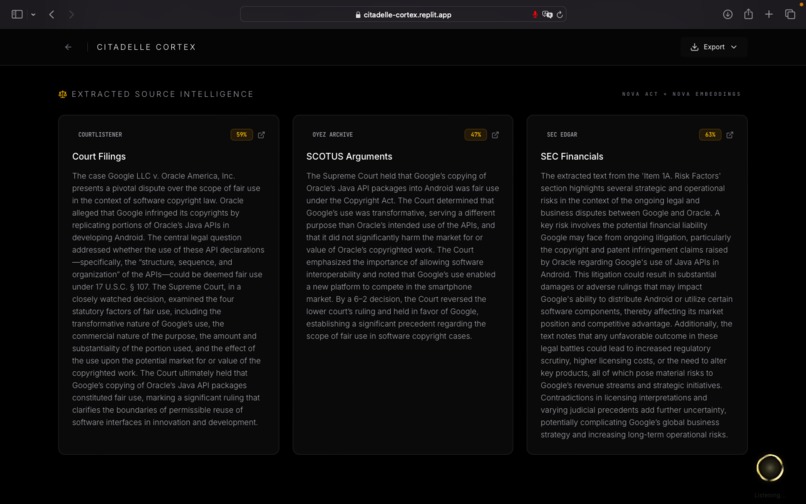
Task: Select the Court Filings heading
Action: click(x=99, y=156)
